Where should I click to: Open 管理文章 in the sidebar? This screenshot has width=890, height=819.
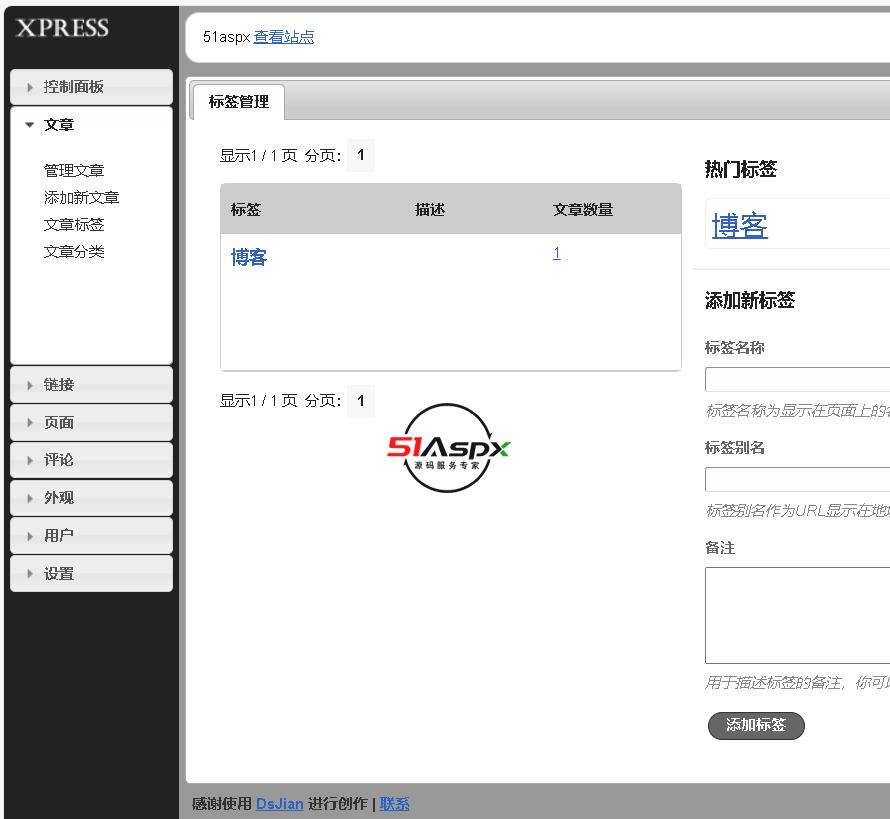pyautogui.click(x=74, y=171)
